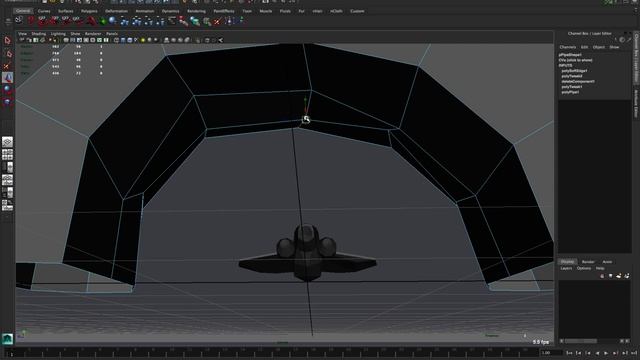Image resolution: width=640 pixels, height=360 pixels.
Task: Open the vertical Attribute Editor tab
Action: click(636, 104)
